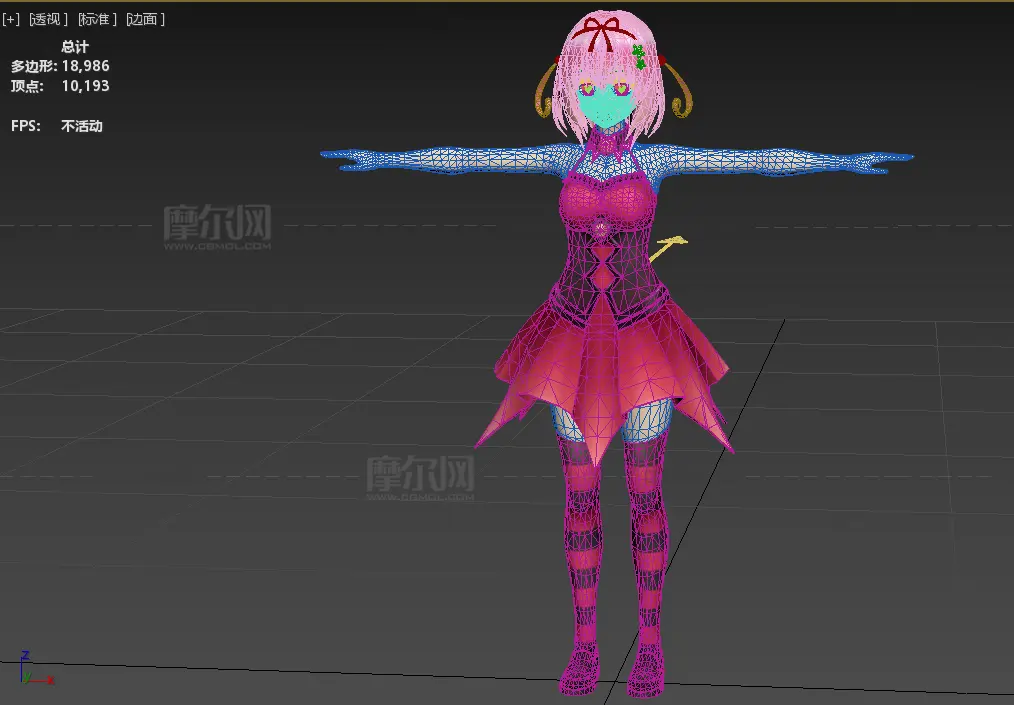Open the 边面 display mode menu
This screenshot has height=705, width=1014.
pyautogui.click(x=146, y=19)
